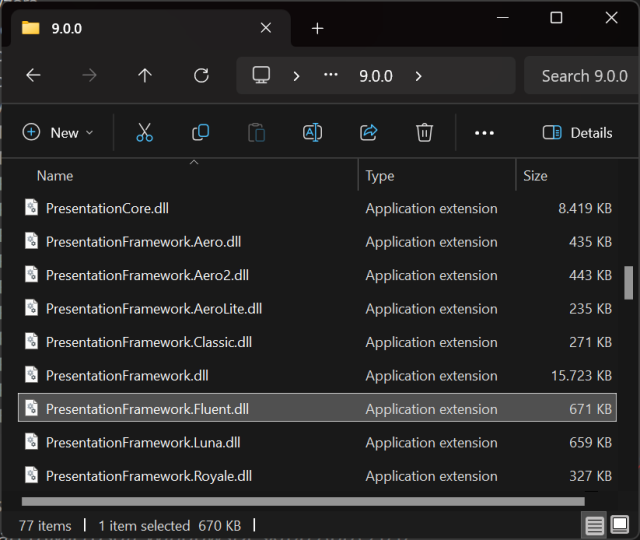This screenshot has width=640, height=540.
Task: Open the See more ellipsis menu
Action: coord(484,132)
